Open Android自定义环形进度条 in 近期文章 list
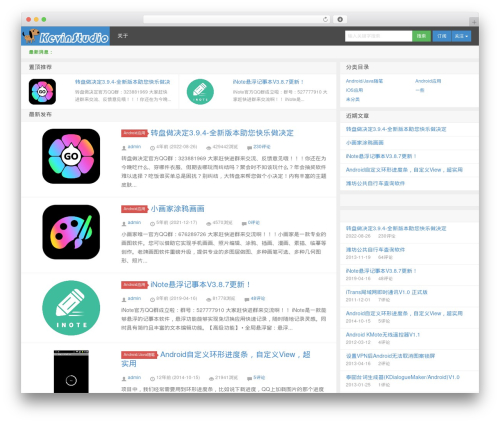This screenshot has width=500, height=423. (404, 170)
